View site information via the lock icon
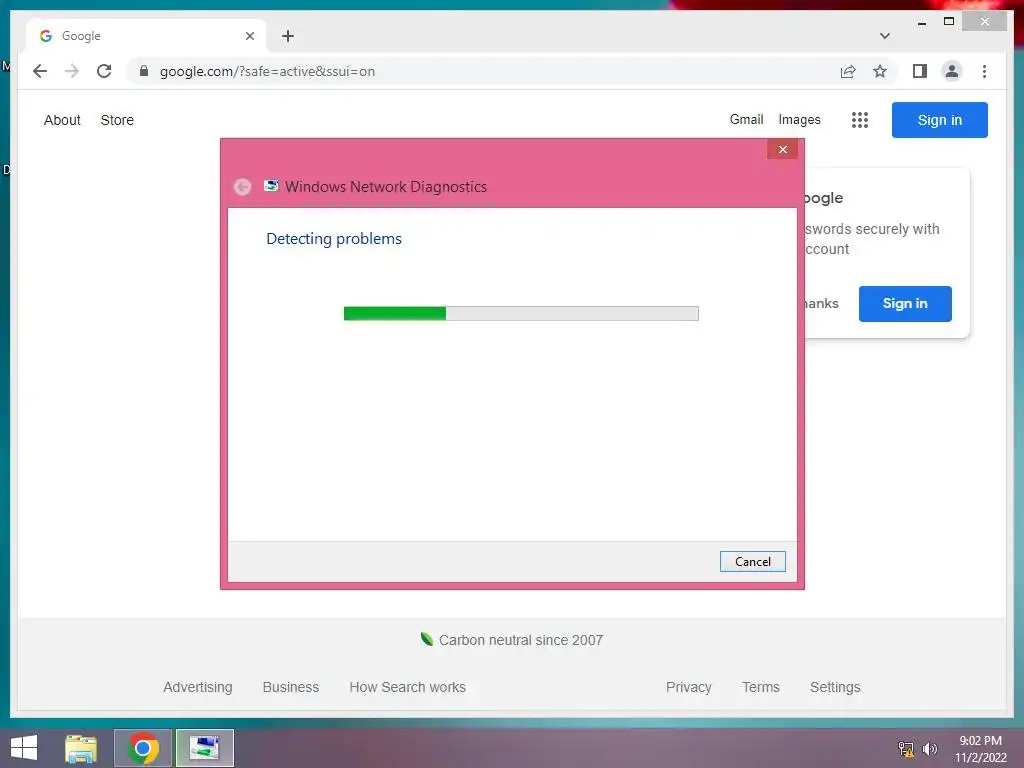This screenshot has width=1024, height=768. coord(144,71)
